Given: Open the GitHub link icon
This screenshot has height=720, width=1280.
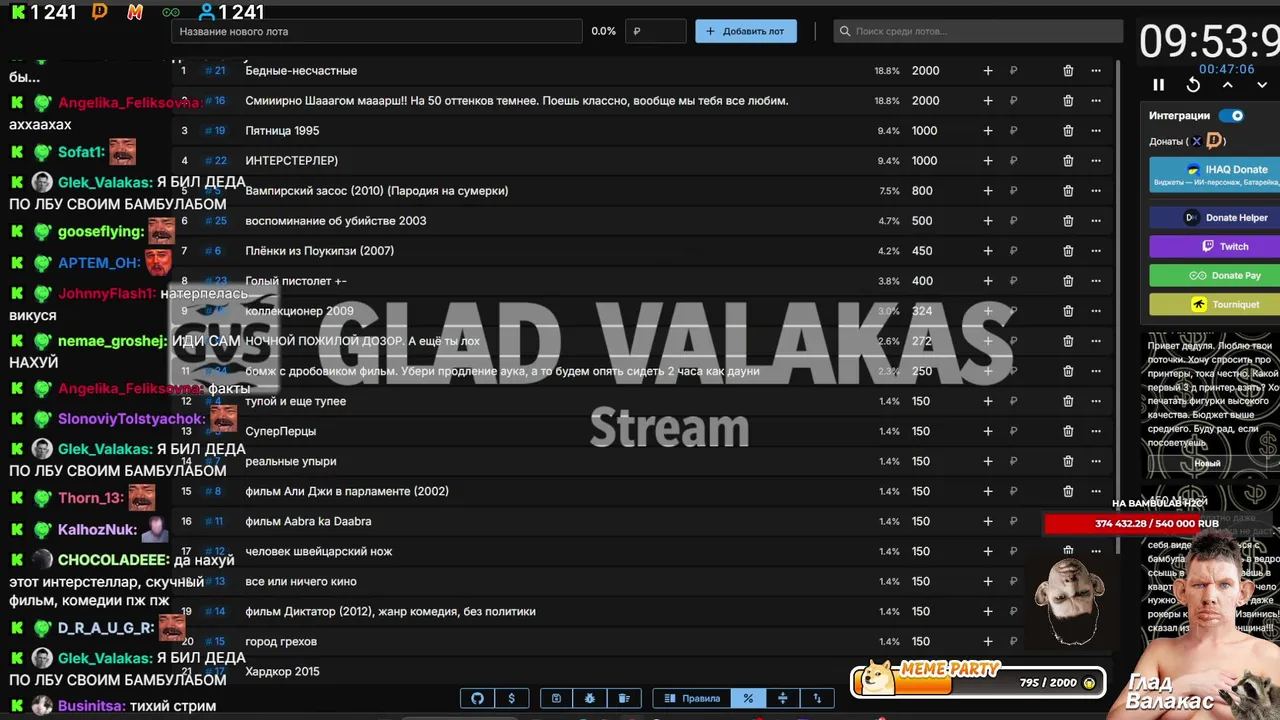Looking at the screenshot, I should pos(477,698).
